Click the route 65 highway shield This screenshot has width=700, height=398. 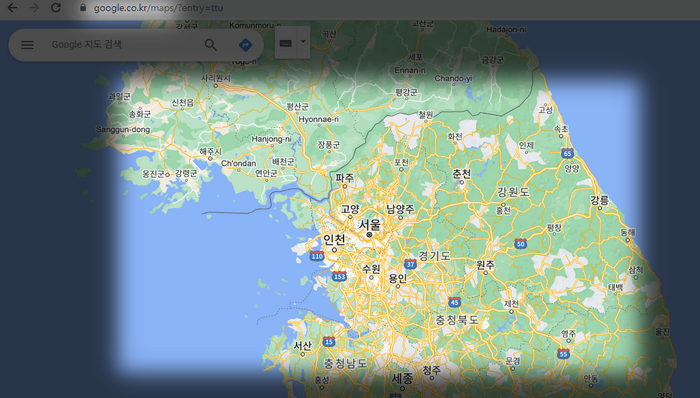click(x=567, y=153)
